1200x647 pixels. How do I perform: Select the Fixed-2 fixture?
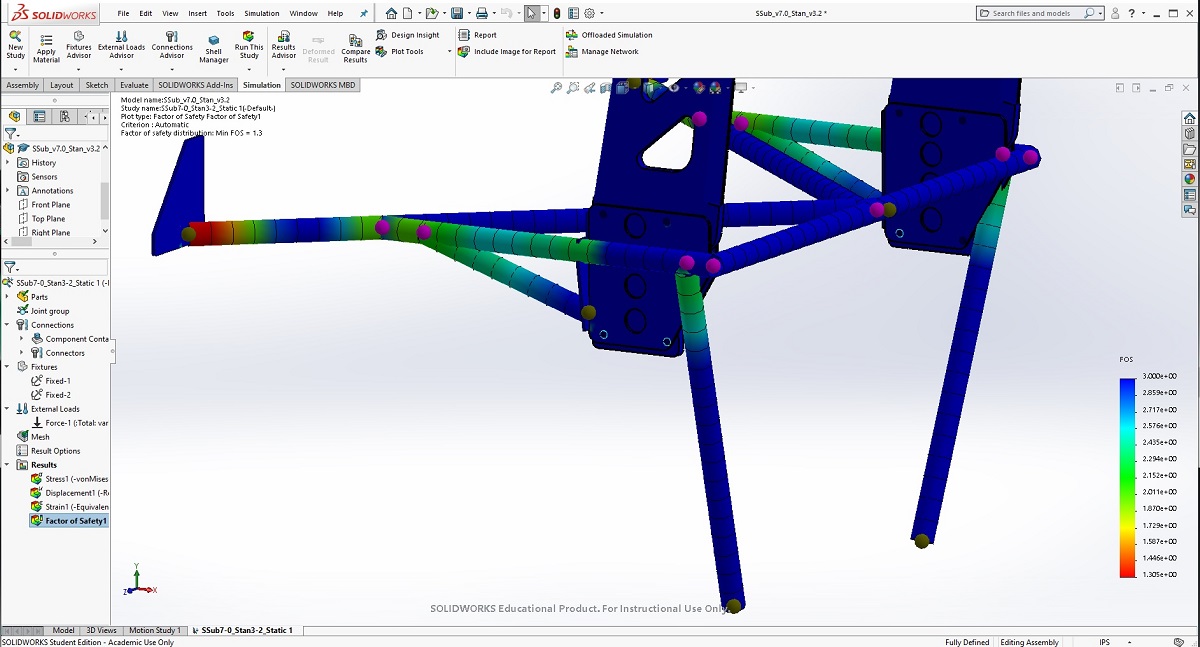51,395
